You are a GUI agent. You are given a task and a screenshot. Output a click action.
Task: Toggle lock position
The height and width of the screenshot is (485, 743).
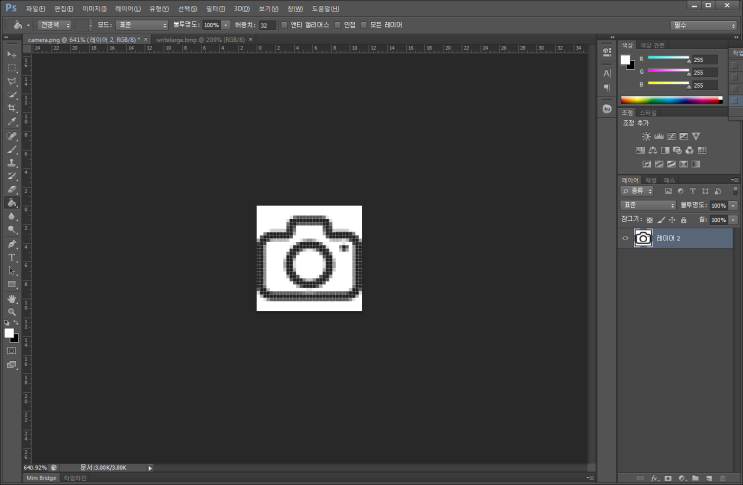[672, 220]
